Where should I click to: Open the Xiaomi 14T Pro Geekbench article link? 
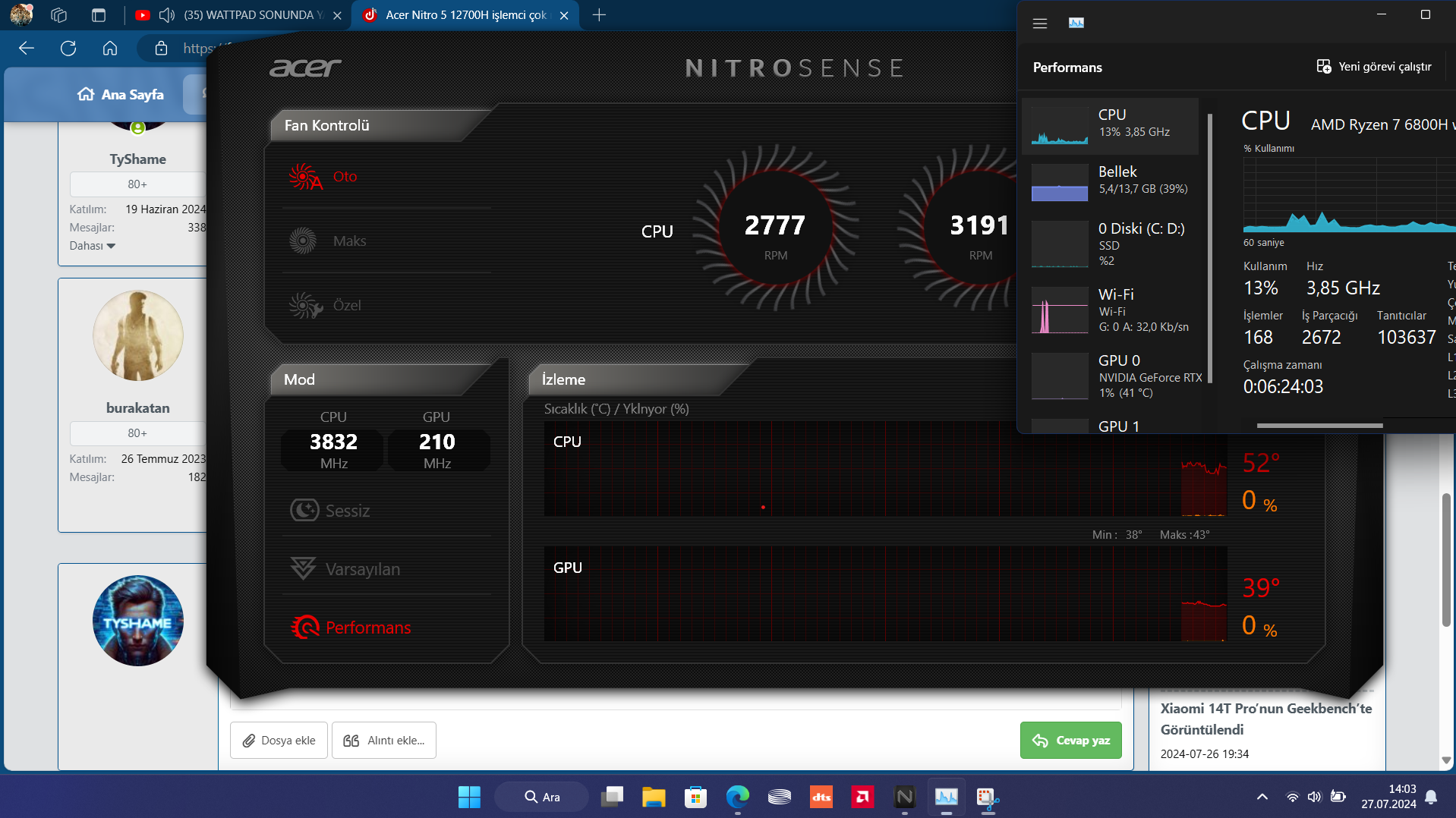point(1266,719)
